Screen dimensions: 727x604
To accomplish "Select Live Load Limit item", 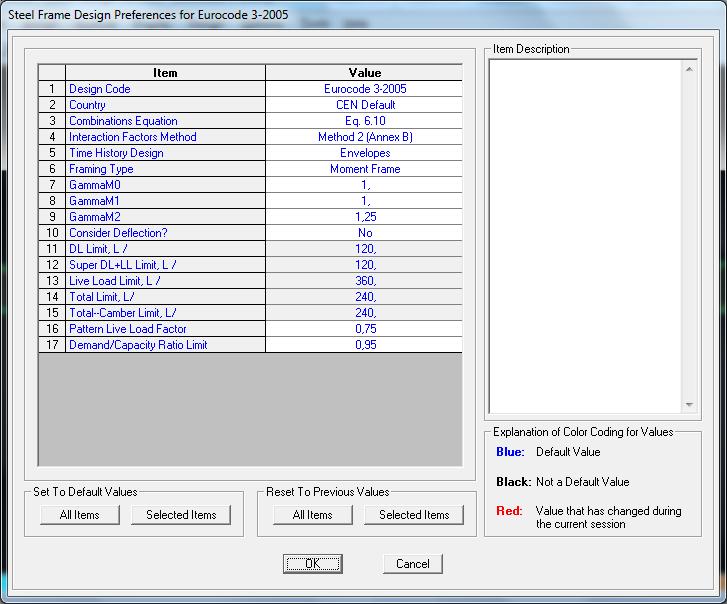I will tap(165, 280).
